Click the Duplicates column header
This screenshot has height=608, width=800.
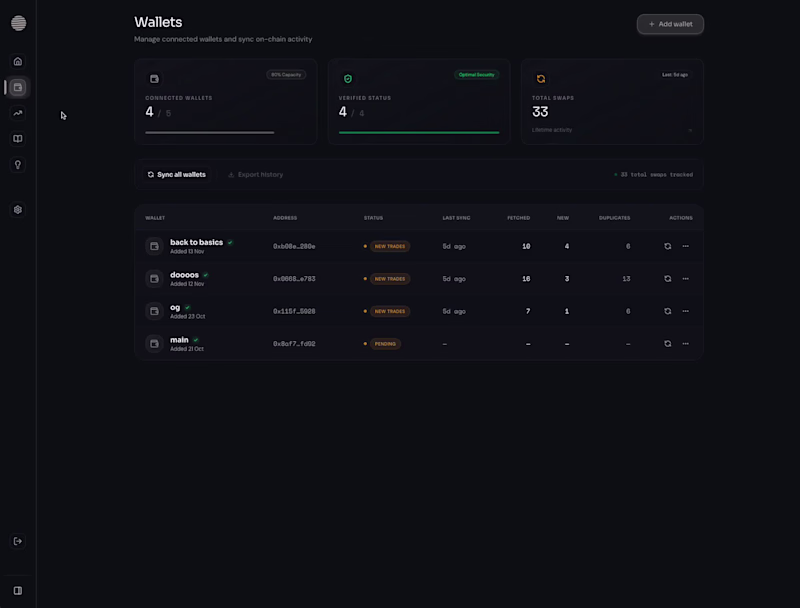click(x=614, y=218)
